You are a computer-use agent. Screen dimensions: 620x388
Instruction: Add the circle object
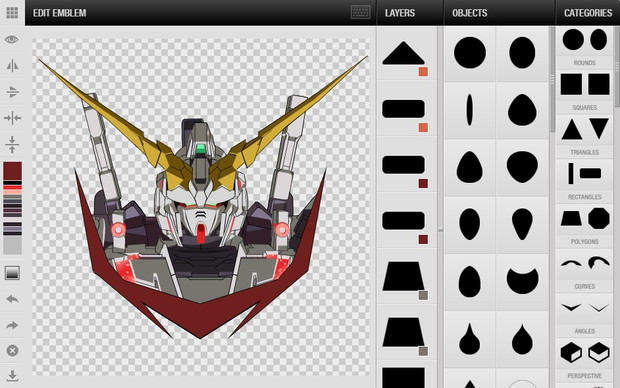pos(470,53)
